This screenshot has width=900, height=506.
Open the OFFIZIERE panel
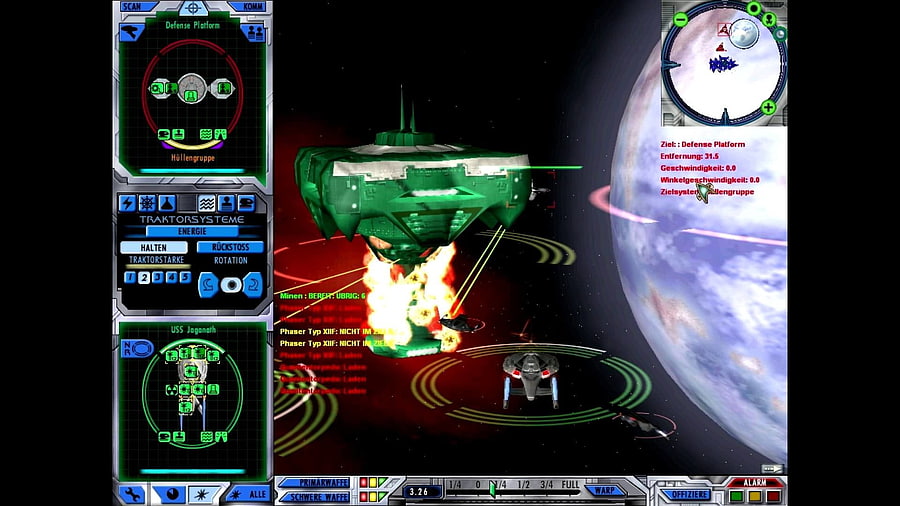(x=684, y=495)
